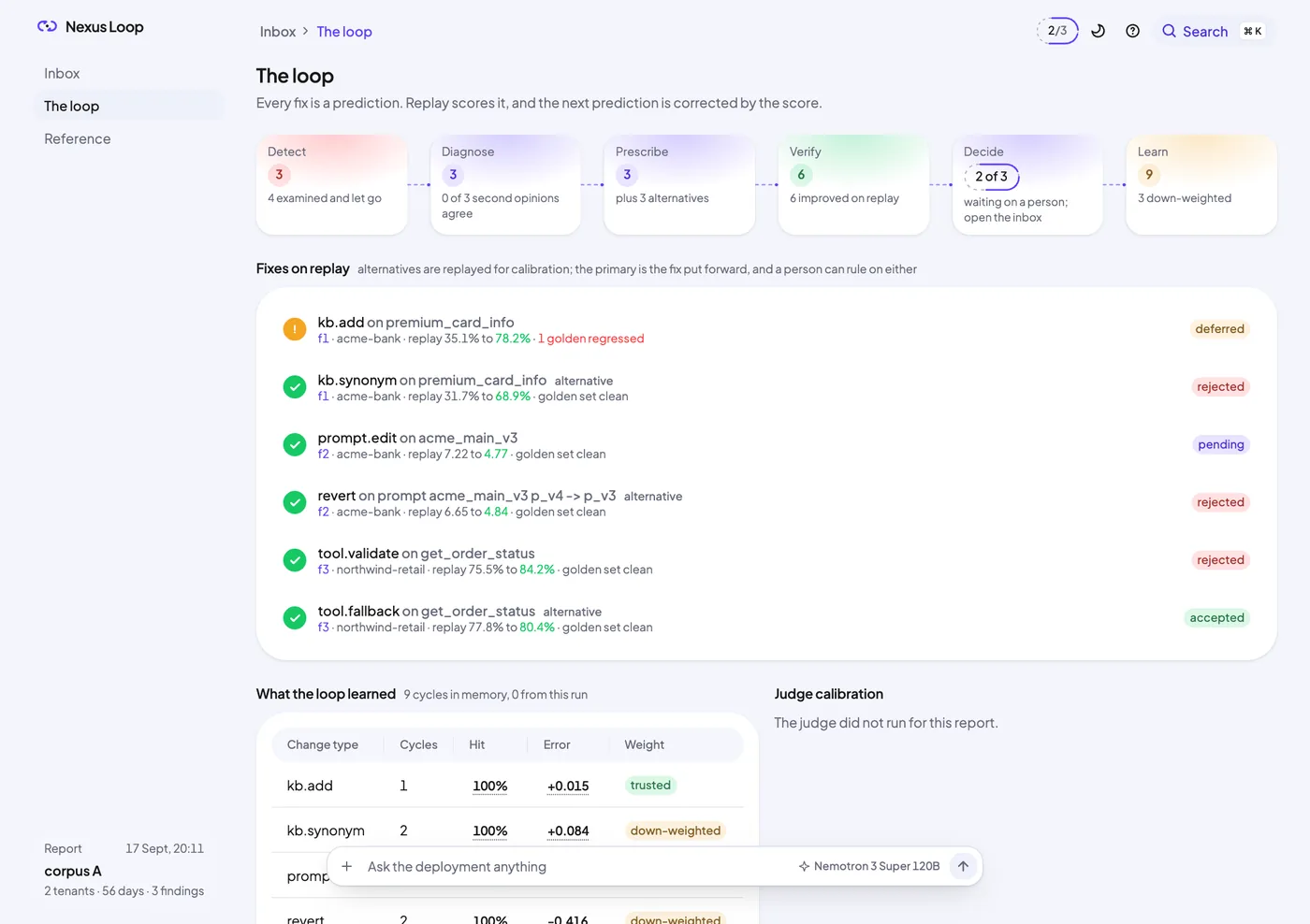Click the f1 link under kb.add fix
The image size is (1310, 924).
point(323,339)
